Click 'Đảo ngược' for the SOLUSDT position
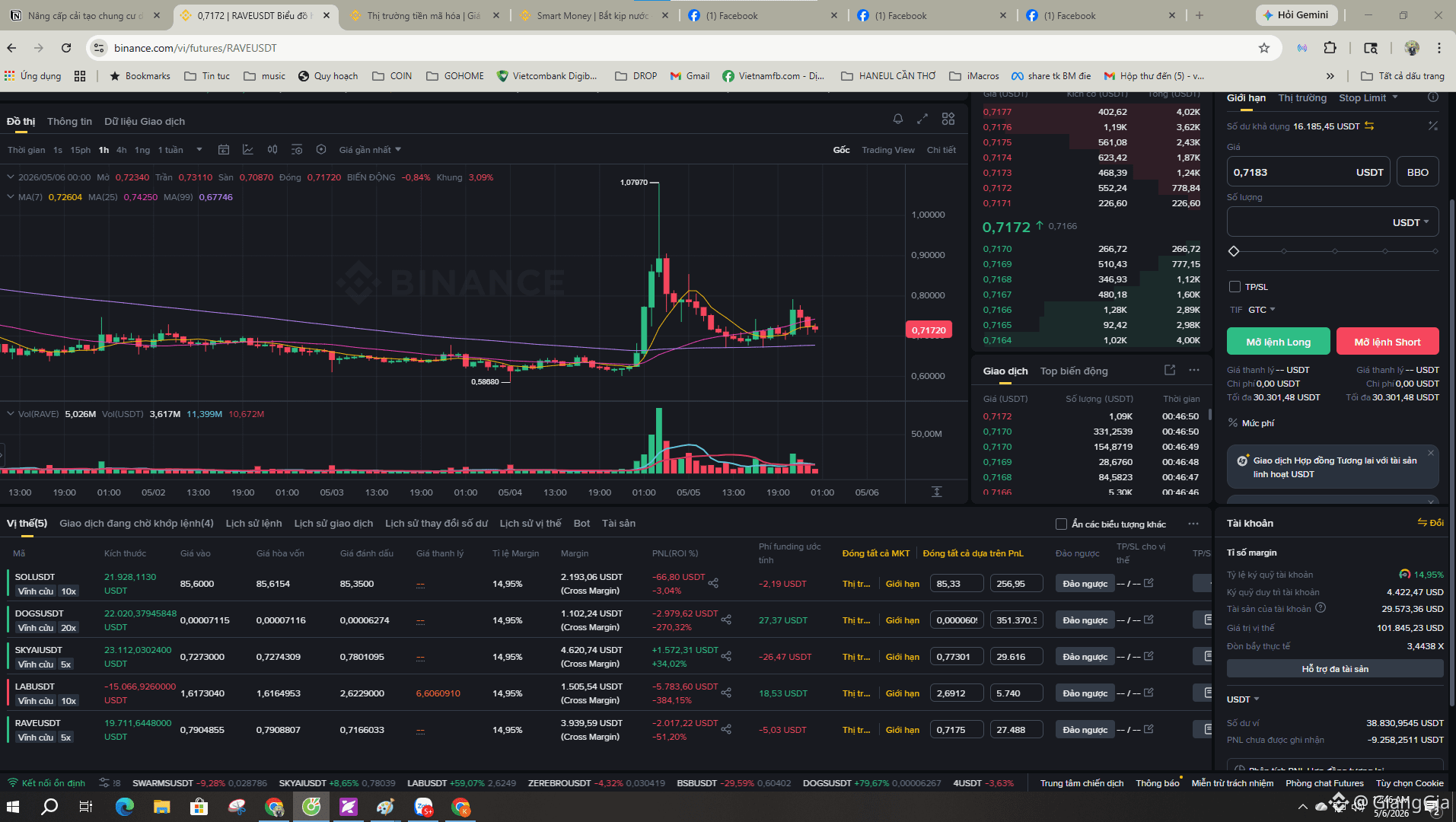This screenshot has width=1456, height=822. 1085,584
